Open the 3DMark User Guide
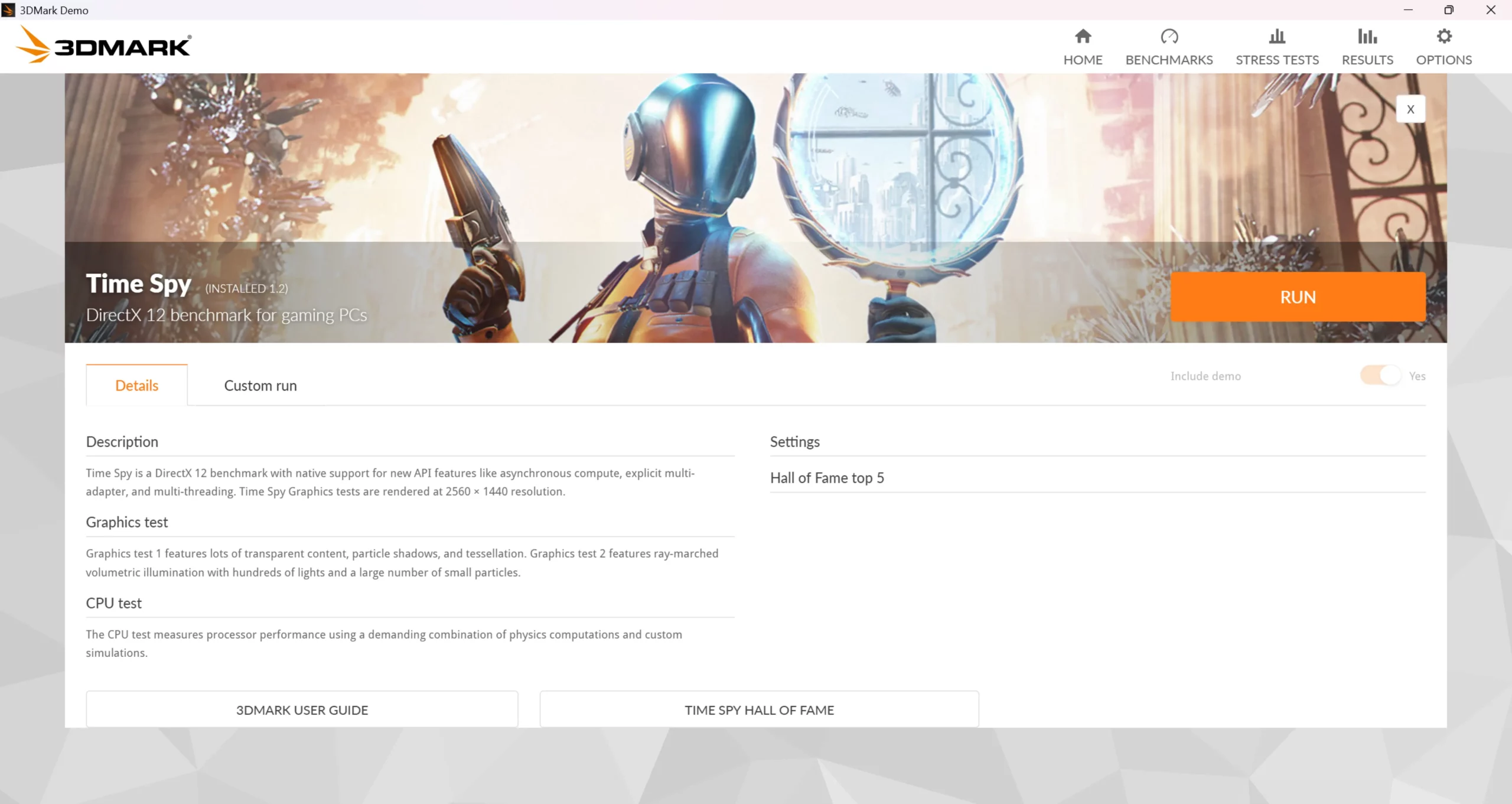This screenshot has height=804, width=1512. 302,710
